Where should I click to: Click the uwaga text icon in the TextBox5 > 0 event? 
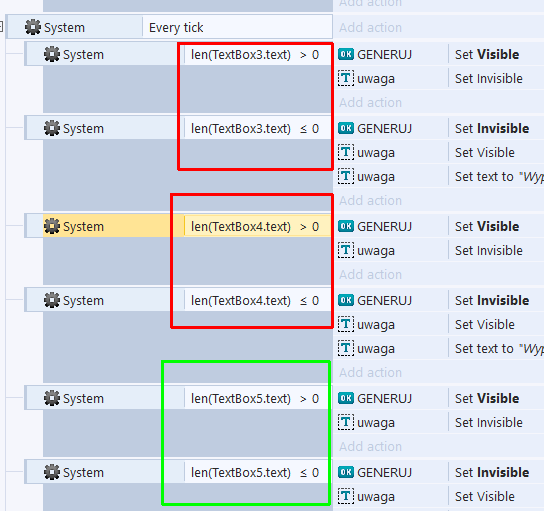pyautogui.click(x=346, y=422)
